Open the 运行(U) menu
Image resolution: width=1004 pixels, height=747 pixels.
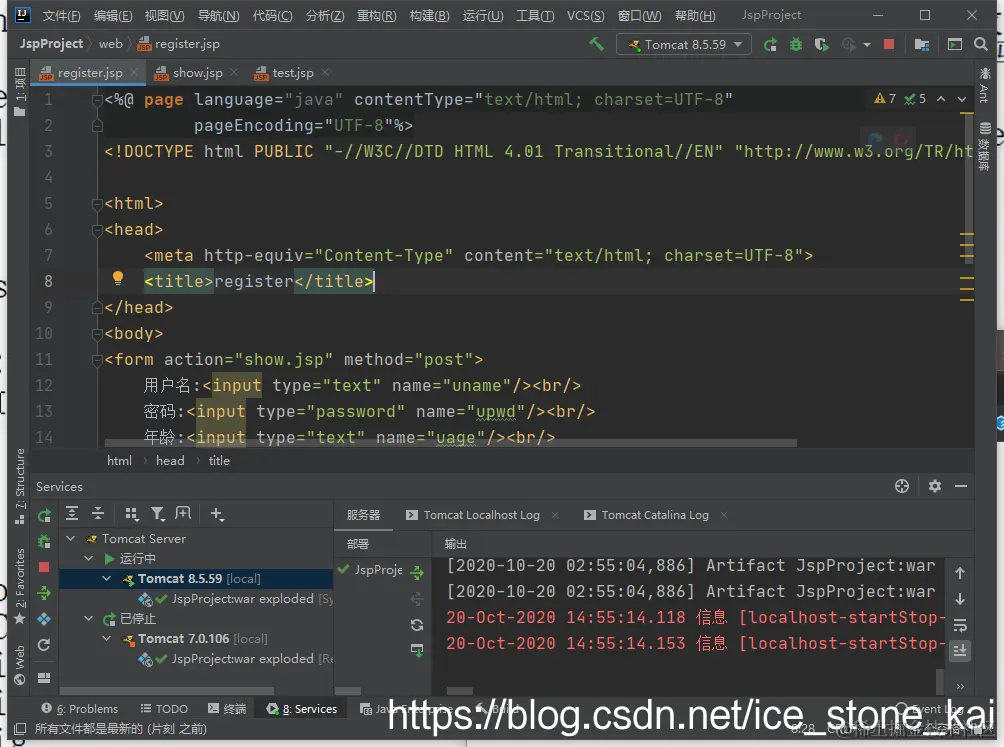pyautogui.click(x=483, y=15)
